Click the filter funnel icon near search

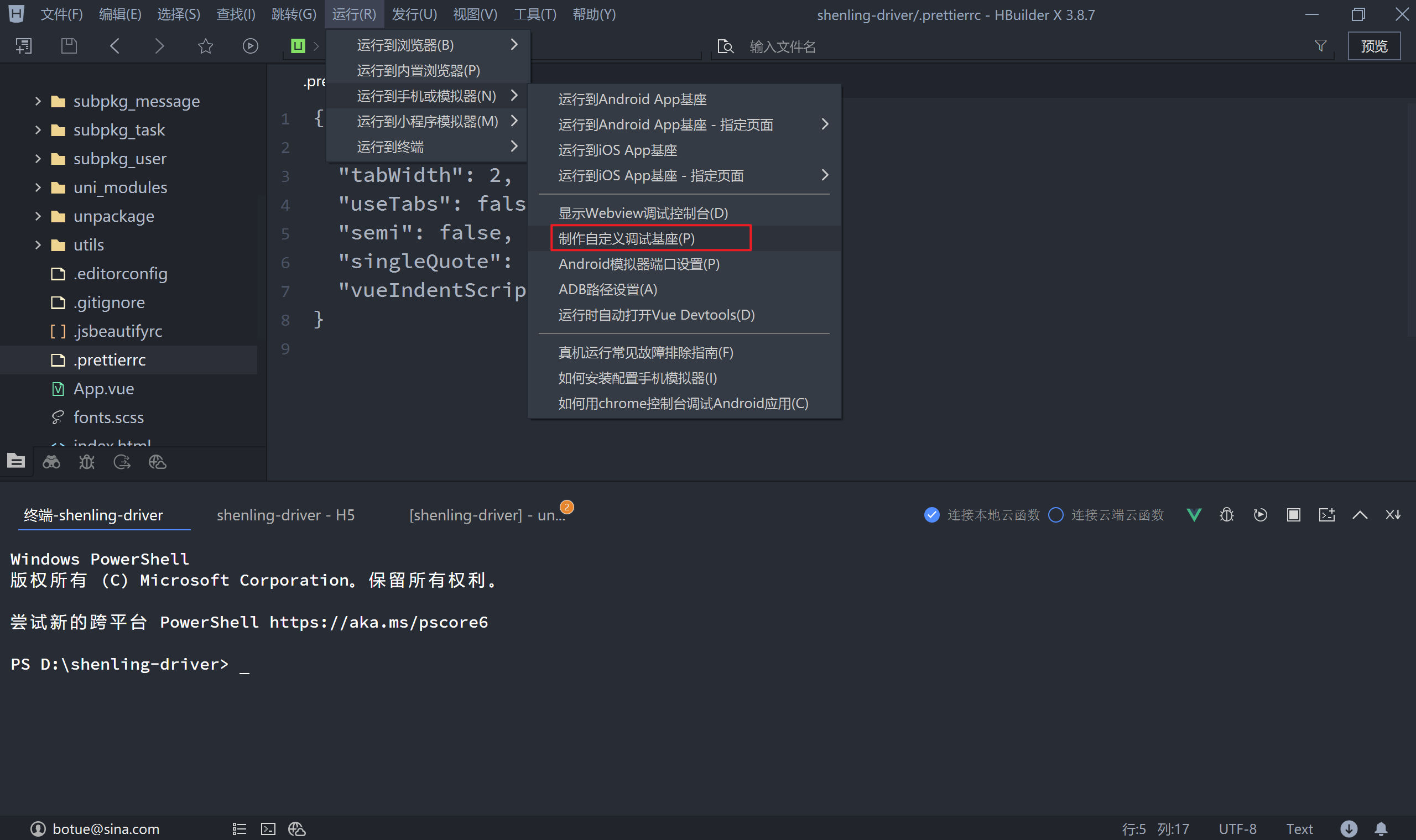(1320, 46)
